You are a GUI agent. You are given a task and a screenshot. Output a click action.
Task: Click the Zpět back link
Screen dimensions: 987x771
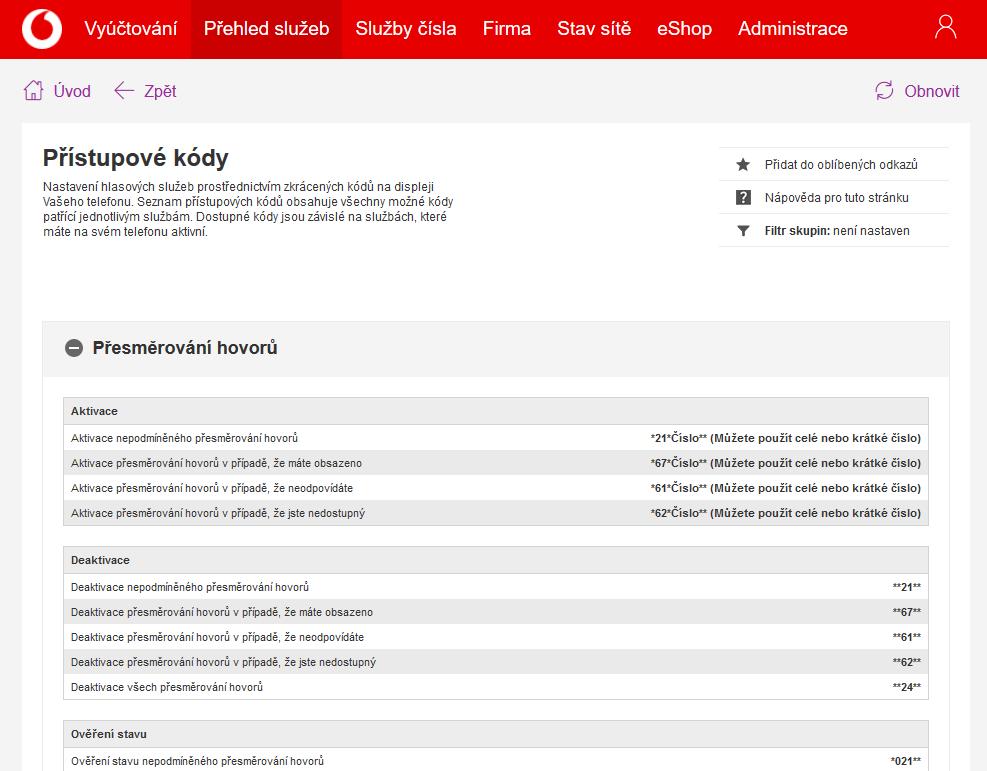coord(160,91)
